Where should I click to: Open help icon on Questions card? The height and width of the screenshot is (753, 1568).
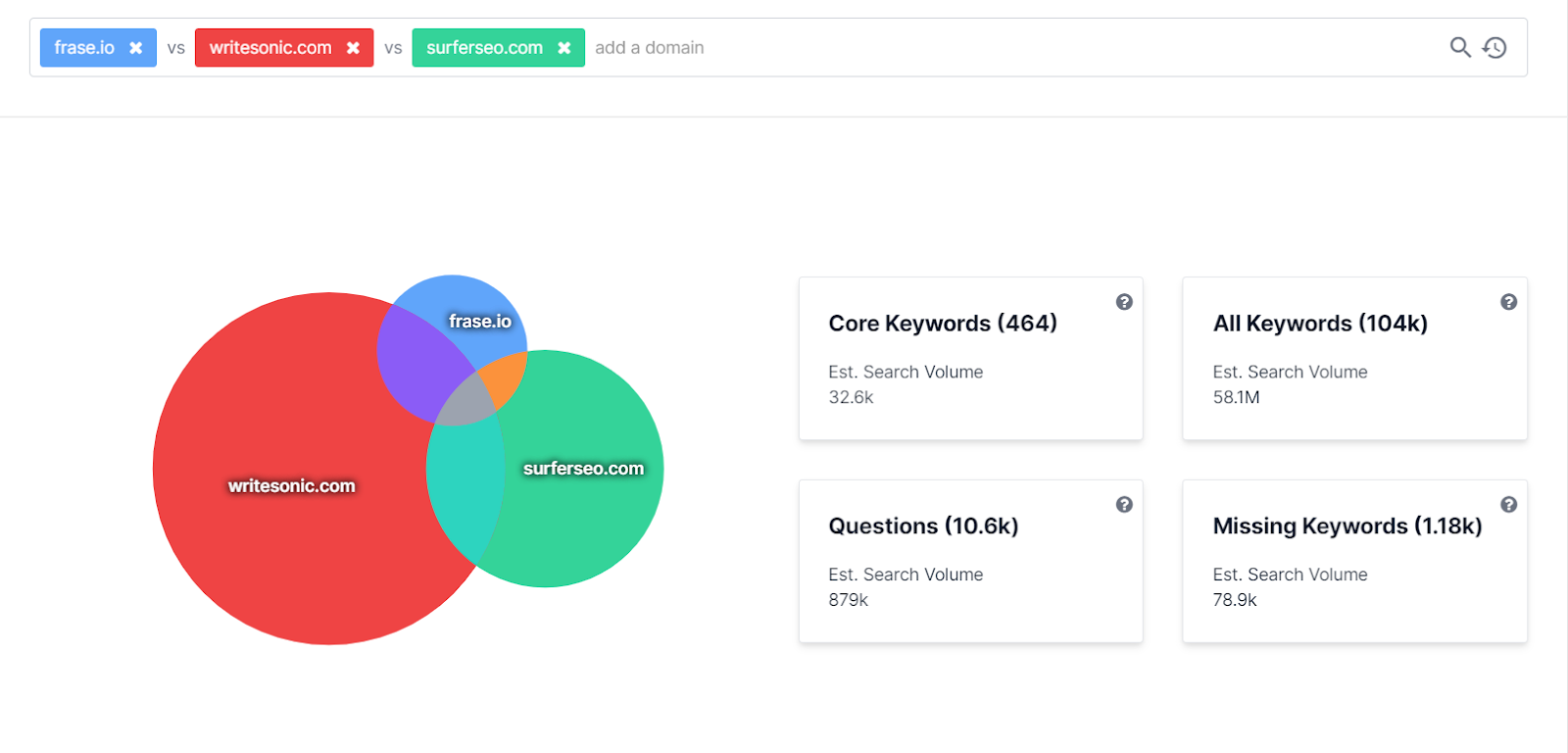1124,505
